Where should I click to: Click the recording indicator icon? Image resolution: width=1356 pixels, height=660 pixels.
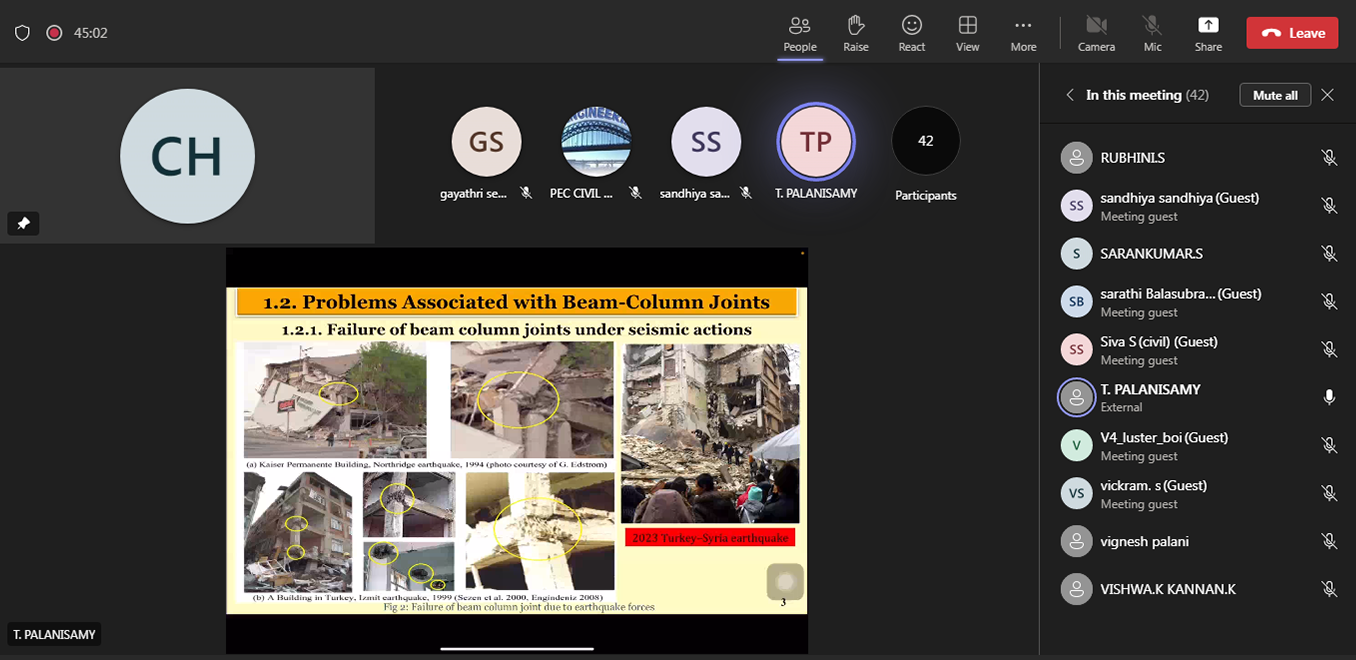click(54, 33)
